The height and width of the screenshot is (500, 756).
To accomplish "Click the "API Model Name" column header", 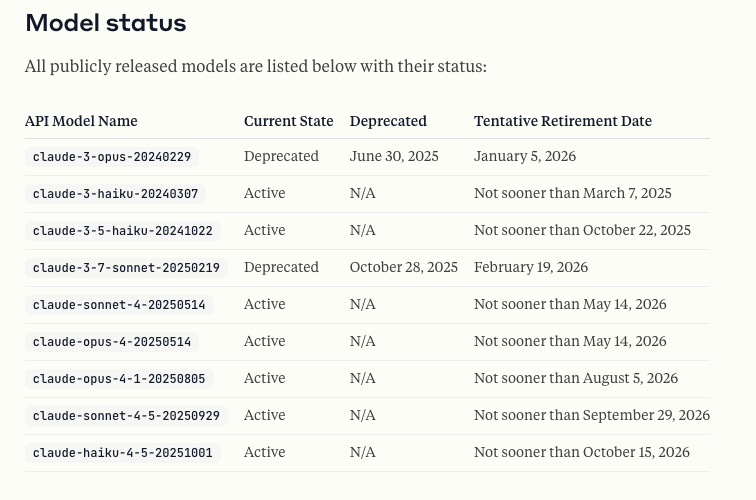I will tap(81, 121).
